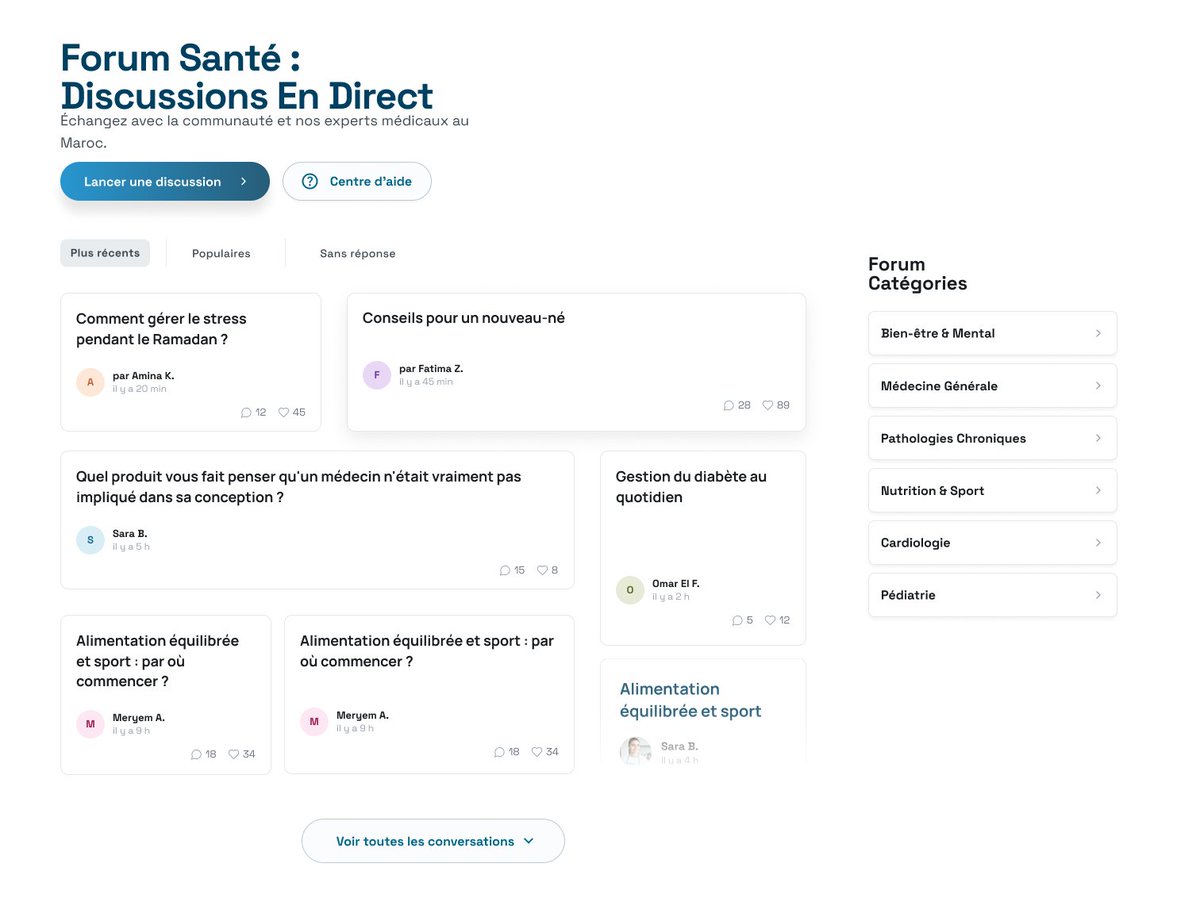Image resolution: width=1200 pixels, height=898 pixels.
Task: Open Médecine Générale category chevron
Action: tap(1098, 385)
